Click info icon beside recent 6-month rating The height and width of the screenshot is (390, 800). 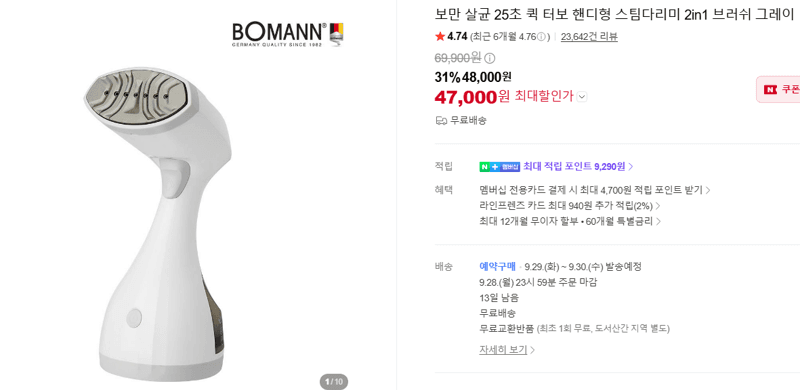tap(542, 37)
